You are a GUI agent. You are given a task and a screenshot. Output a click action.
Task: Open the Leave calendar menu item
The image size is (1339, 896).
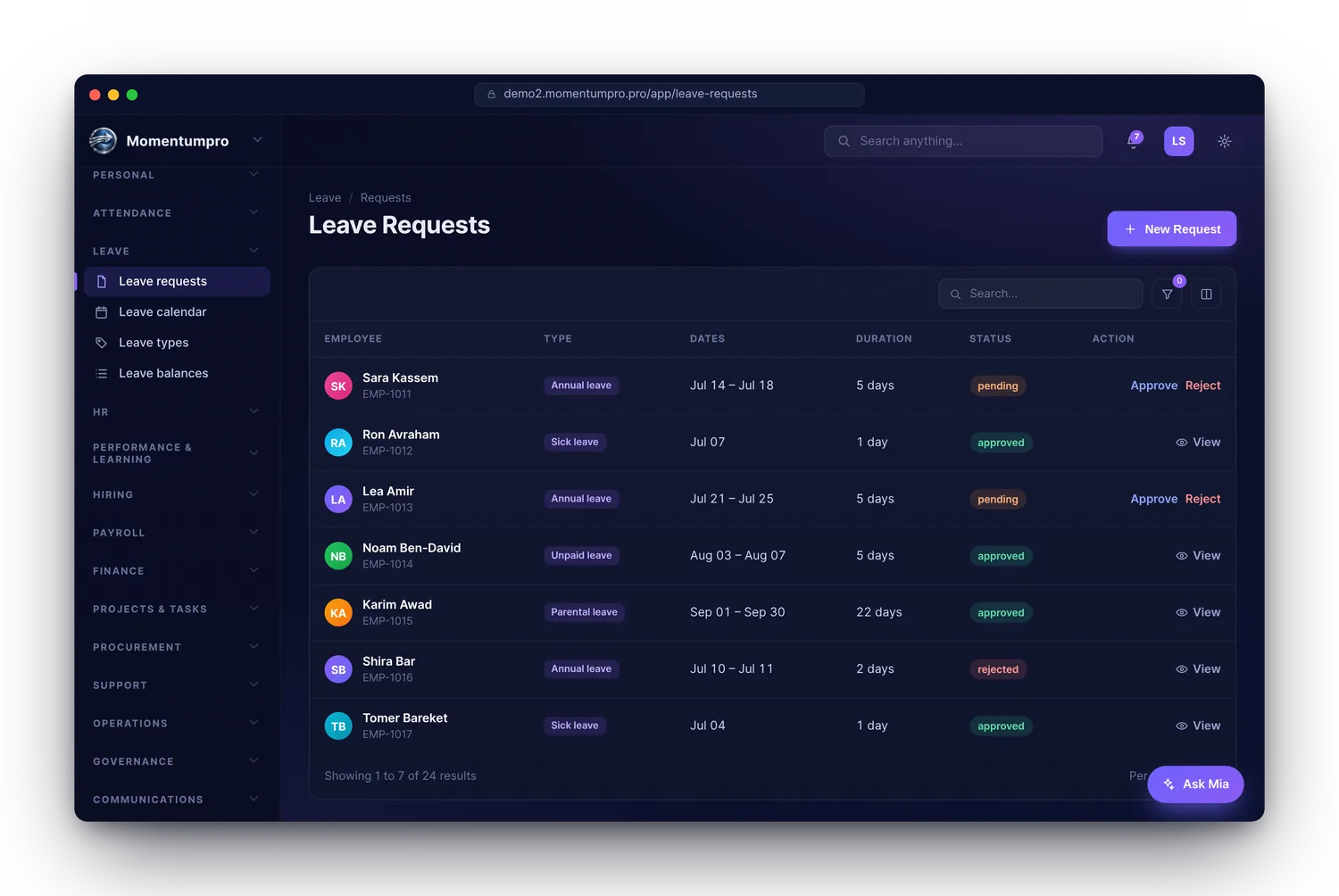pyautogui.click(x=177, y=312)
